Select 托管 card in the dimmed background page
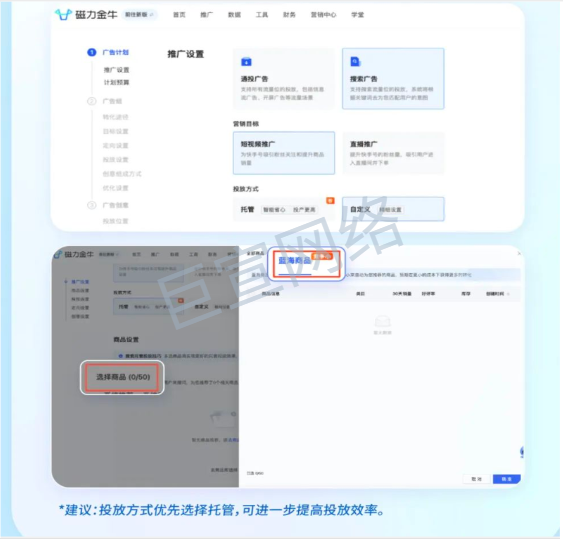The width and height of the screenshot is (563, 540). 149,307
